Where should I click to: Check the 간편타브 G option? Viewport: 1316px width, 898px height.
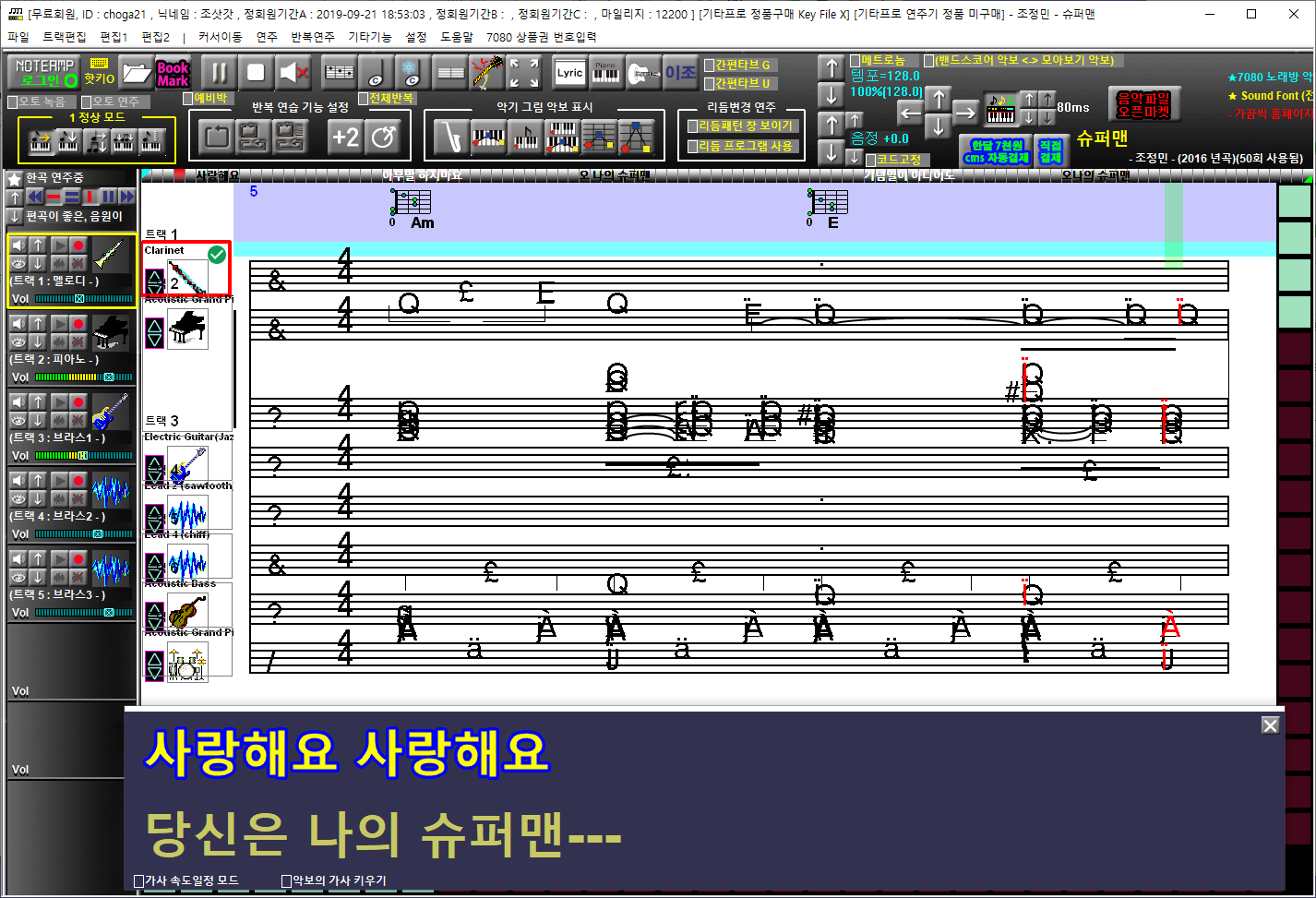pos(709,65)
